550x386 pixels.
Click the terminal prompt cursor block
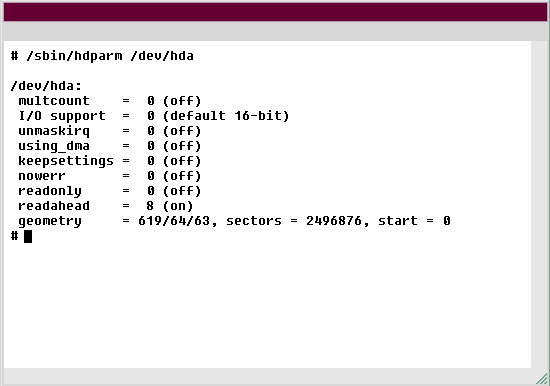tap(28, 236)
